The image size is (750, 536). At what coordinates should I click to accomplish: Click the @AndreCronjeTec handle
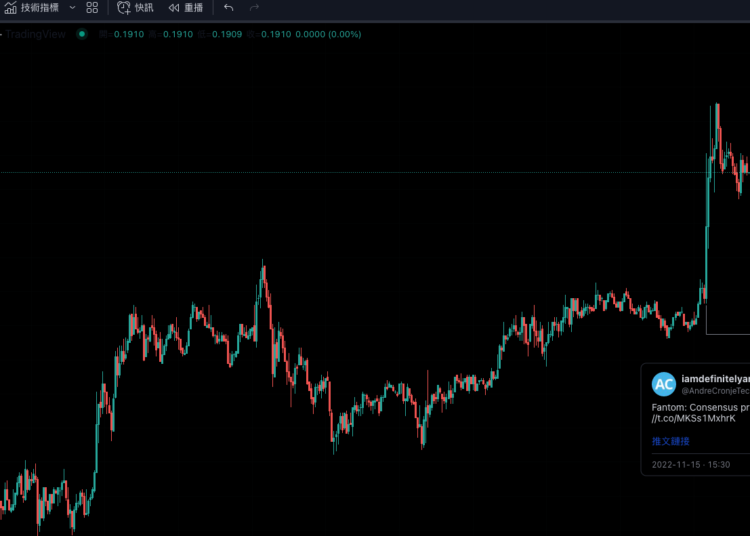click(x=714, y=391)
